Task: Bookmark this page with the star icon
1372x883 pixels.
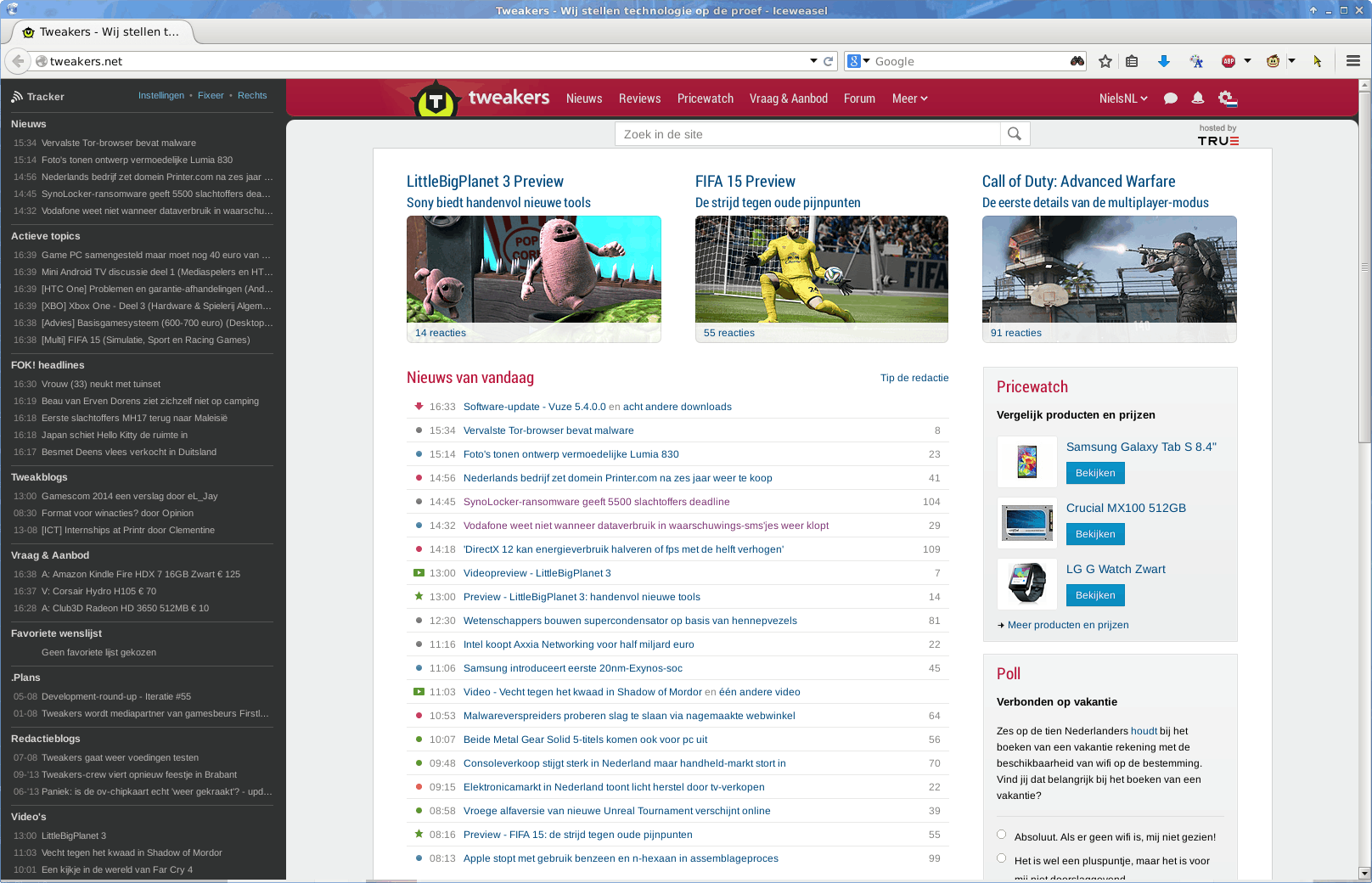Action: click(1105, 61)
